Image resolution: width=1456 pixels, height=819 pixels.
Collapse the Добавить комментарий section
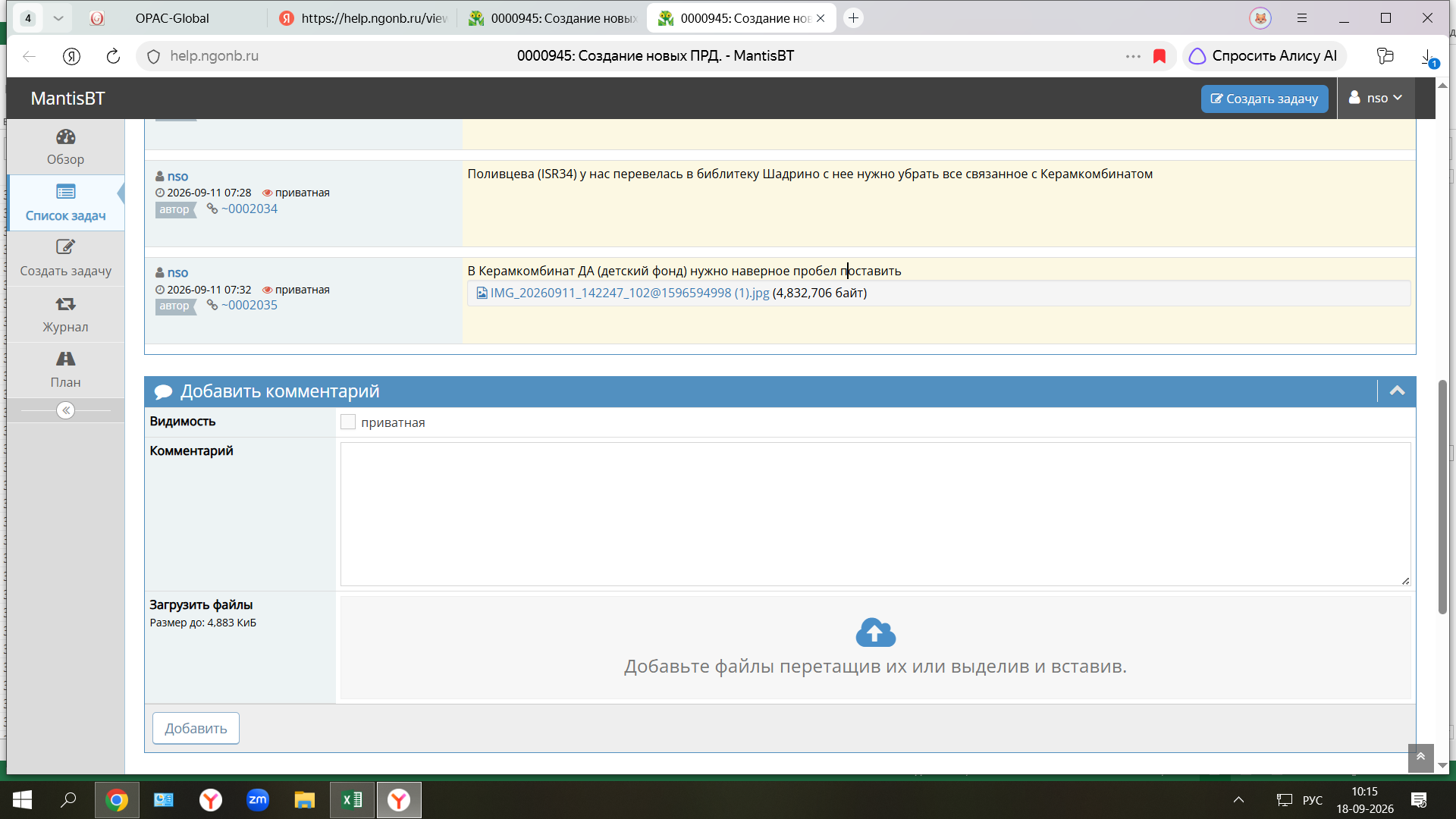coord(1397,391)
